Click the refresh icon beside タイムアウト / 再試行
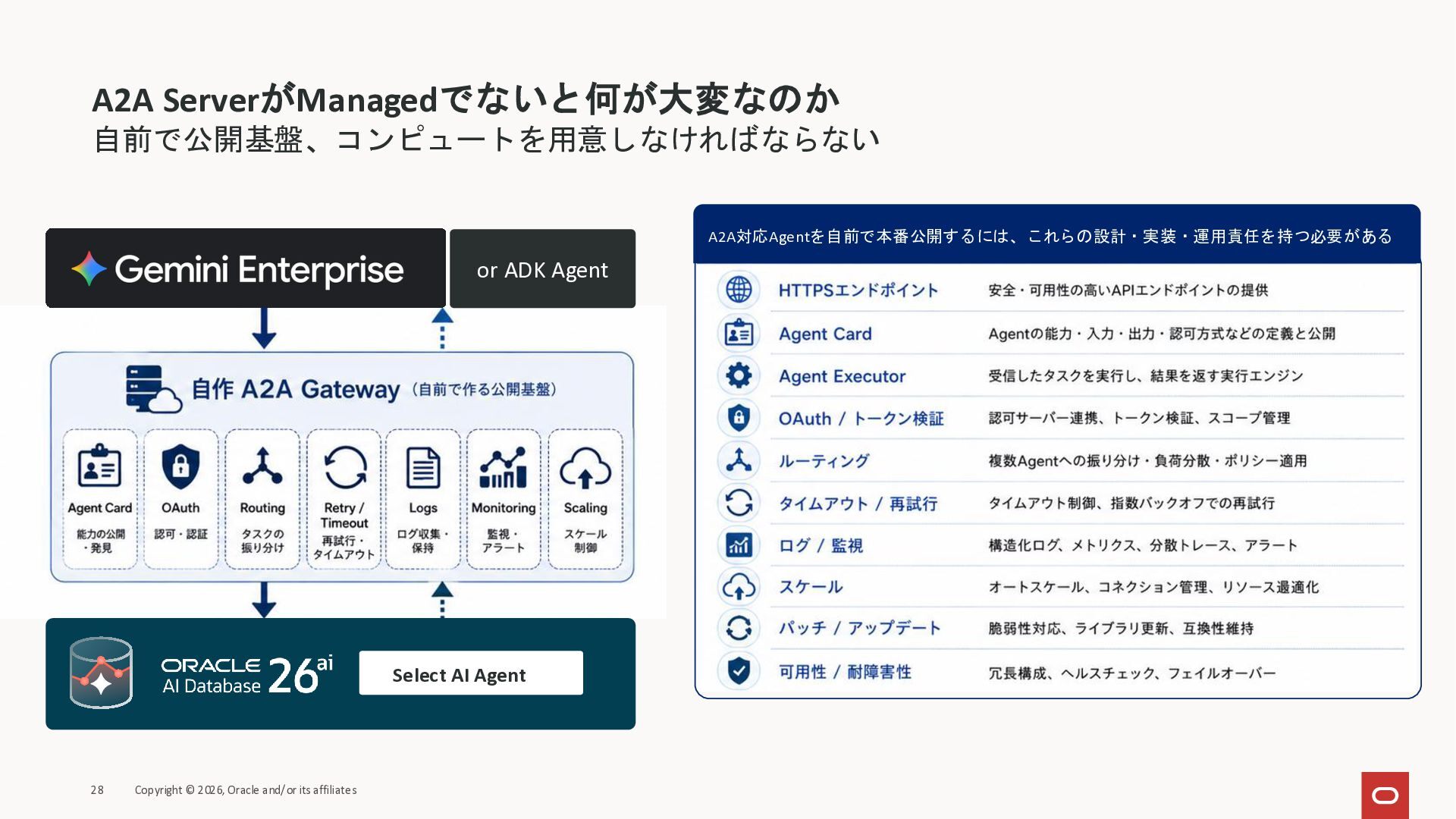Viewport: 1456px width, 819px height. (x=739, y=502)
